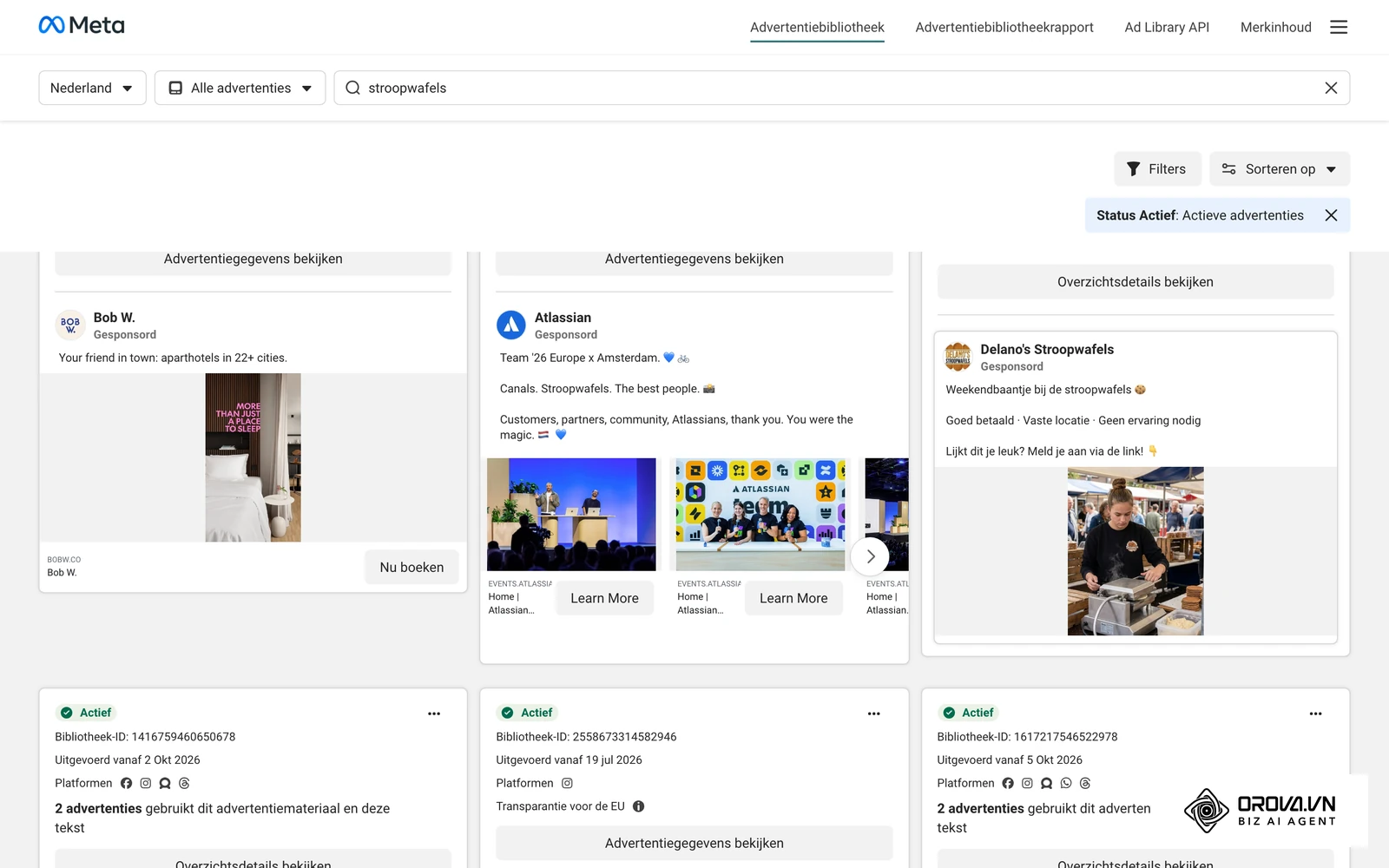Screen dimensions: 1389x868
Task: Open Atlassian profile logo
Action: (511, 325)
